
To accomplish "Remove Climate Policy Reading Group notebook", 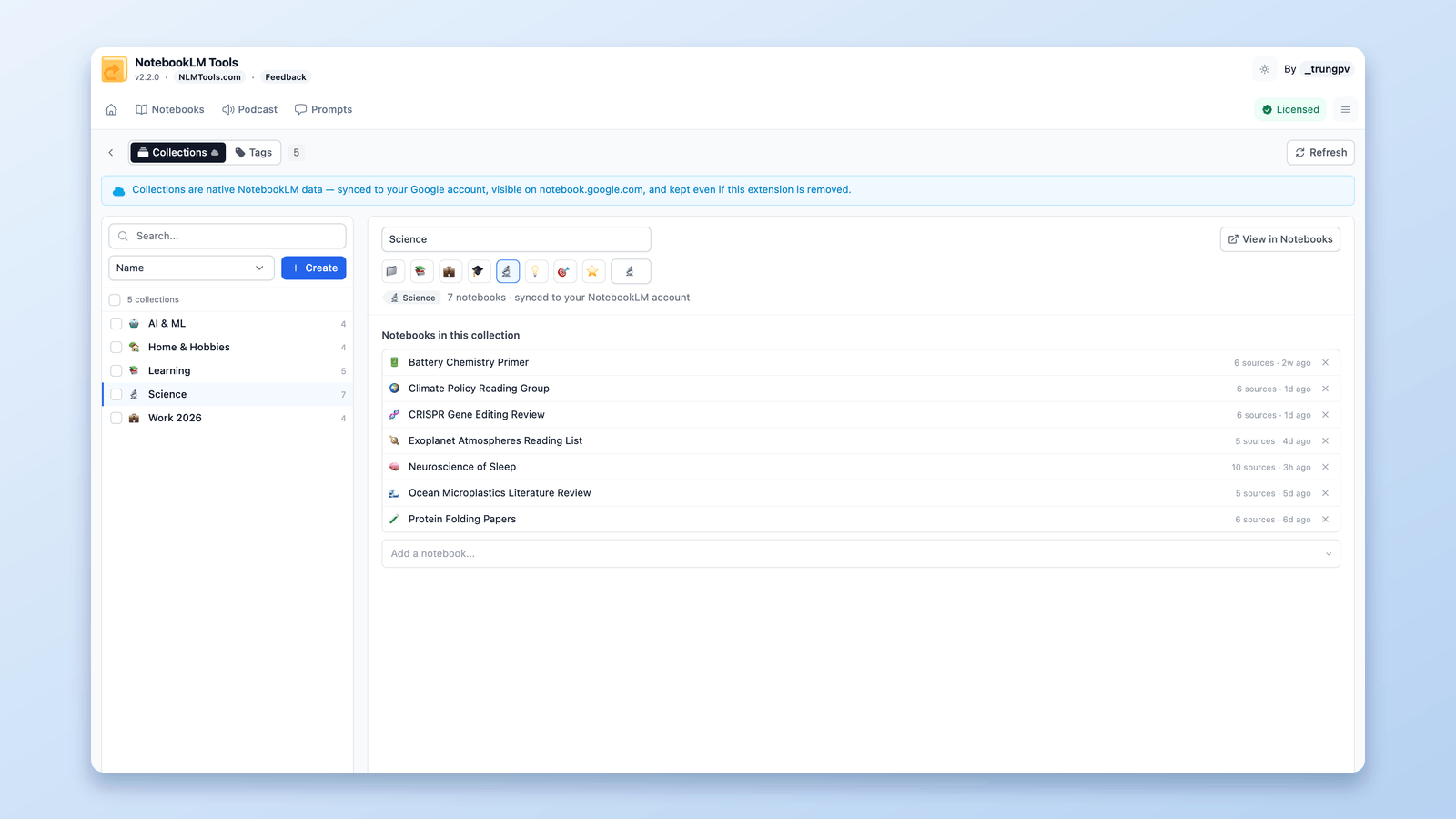I will [1325, 389].
